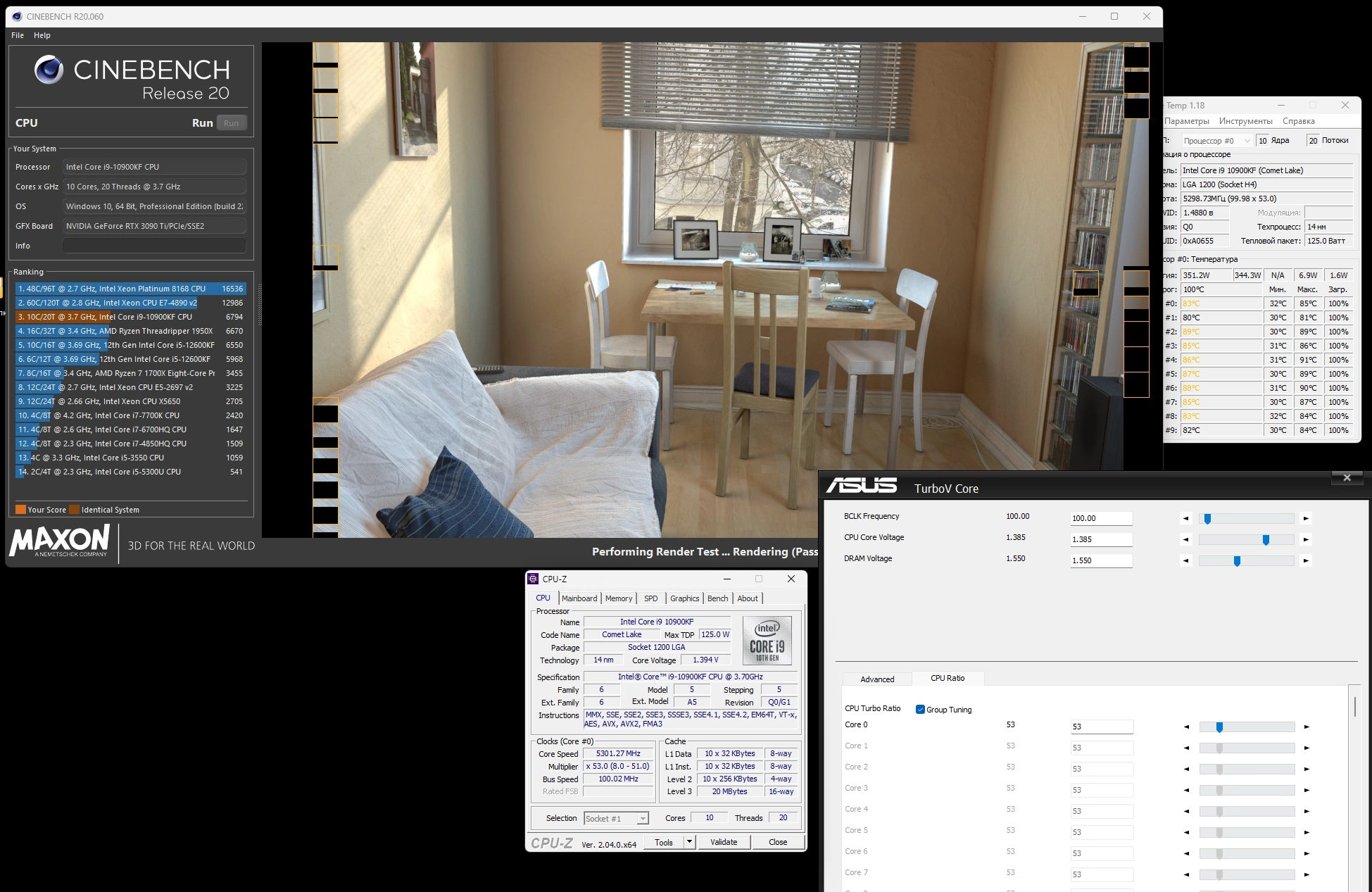Click the Core 0 ratio decrease arrow
The width and height of the screenshot is (1372, 892).
(1186, 727)
